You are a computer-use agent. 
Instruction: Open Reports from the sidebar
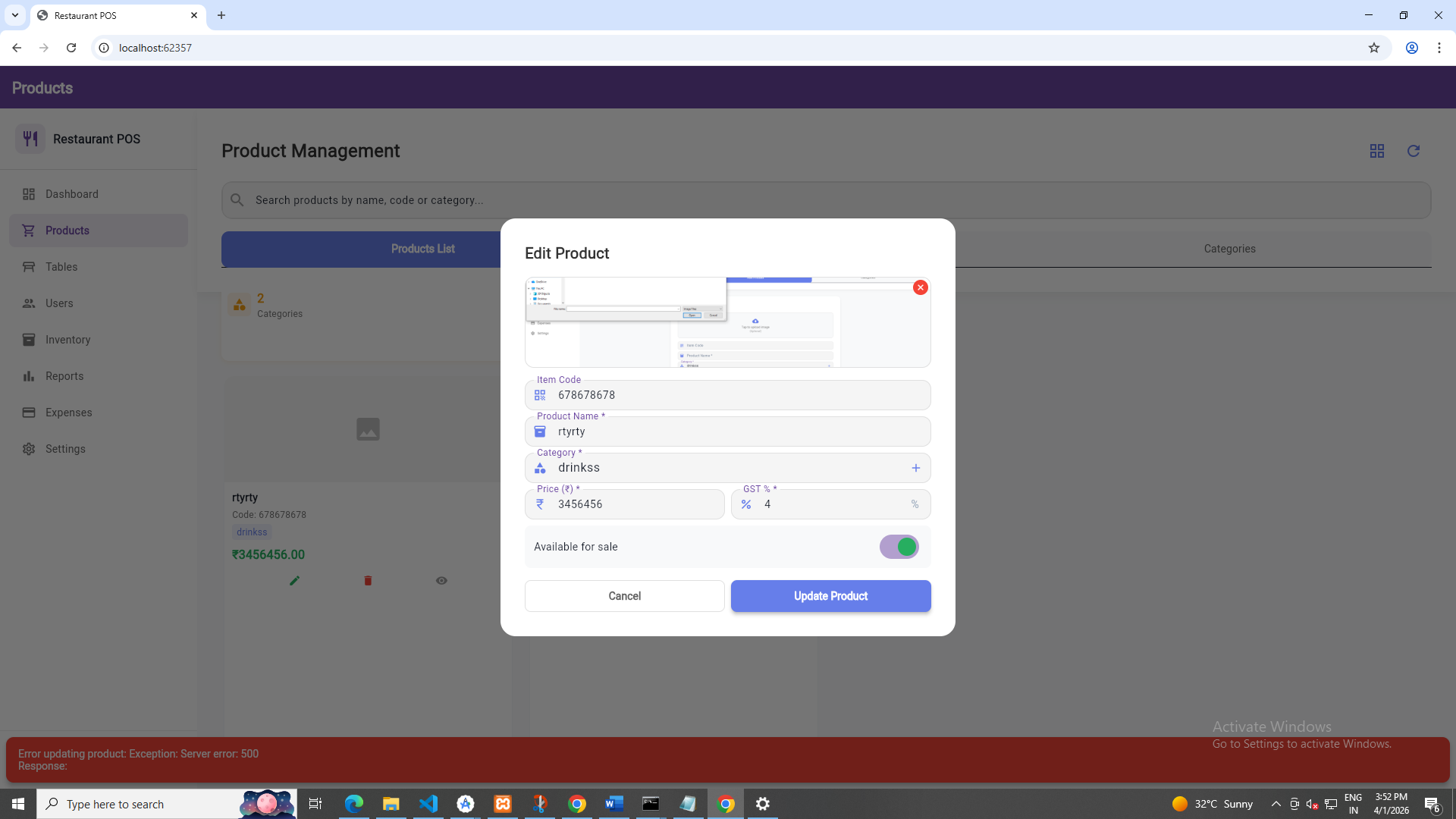pyautogui.click(x=64, y=376)
